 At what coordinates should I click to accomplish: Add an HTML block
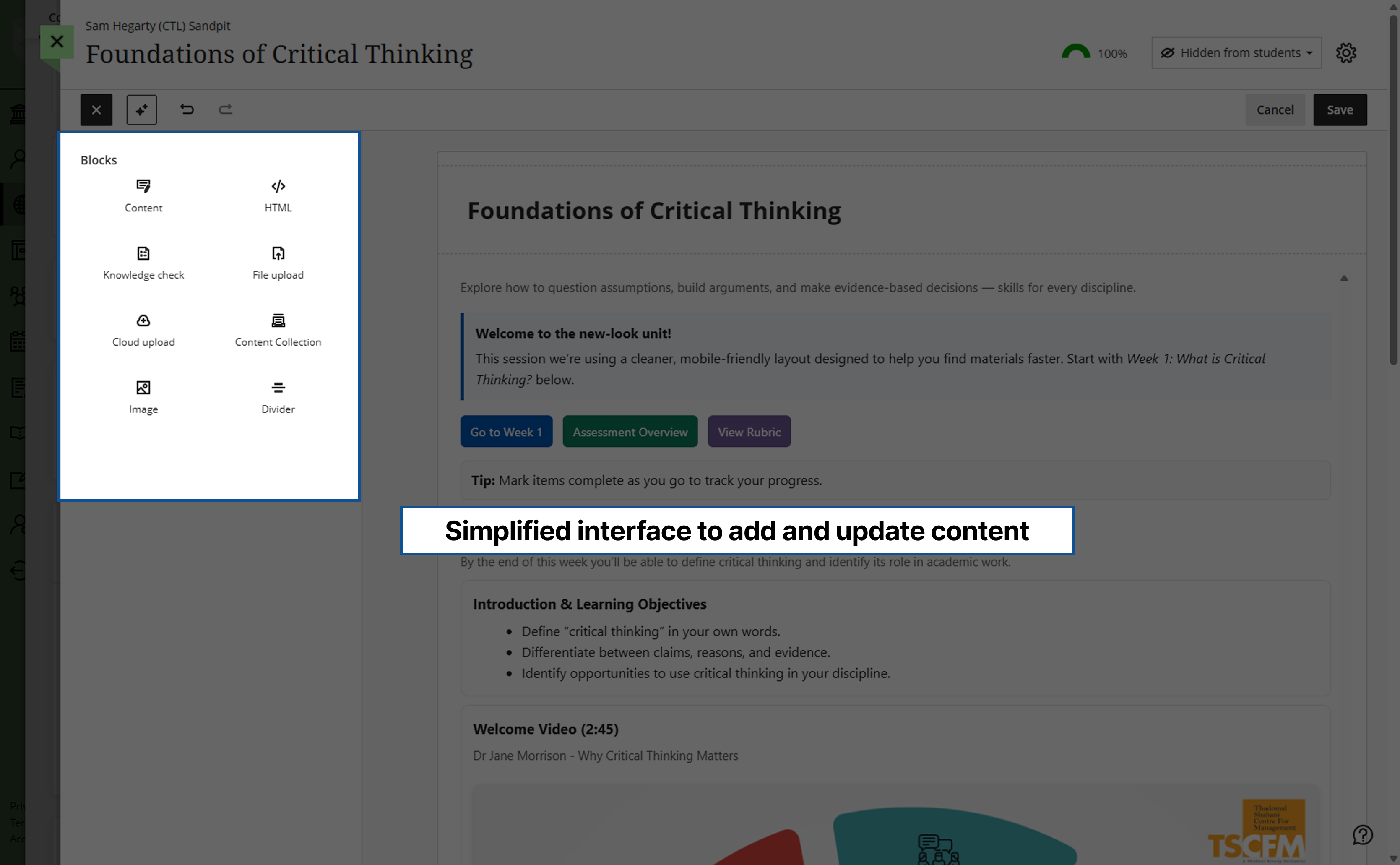coord(278,195)
